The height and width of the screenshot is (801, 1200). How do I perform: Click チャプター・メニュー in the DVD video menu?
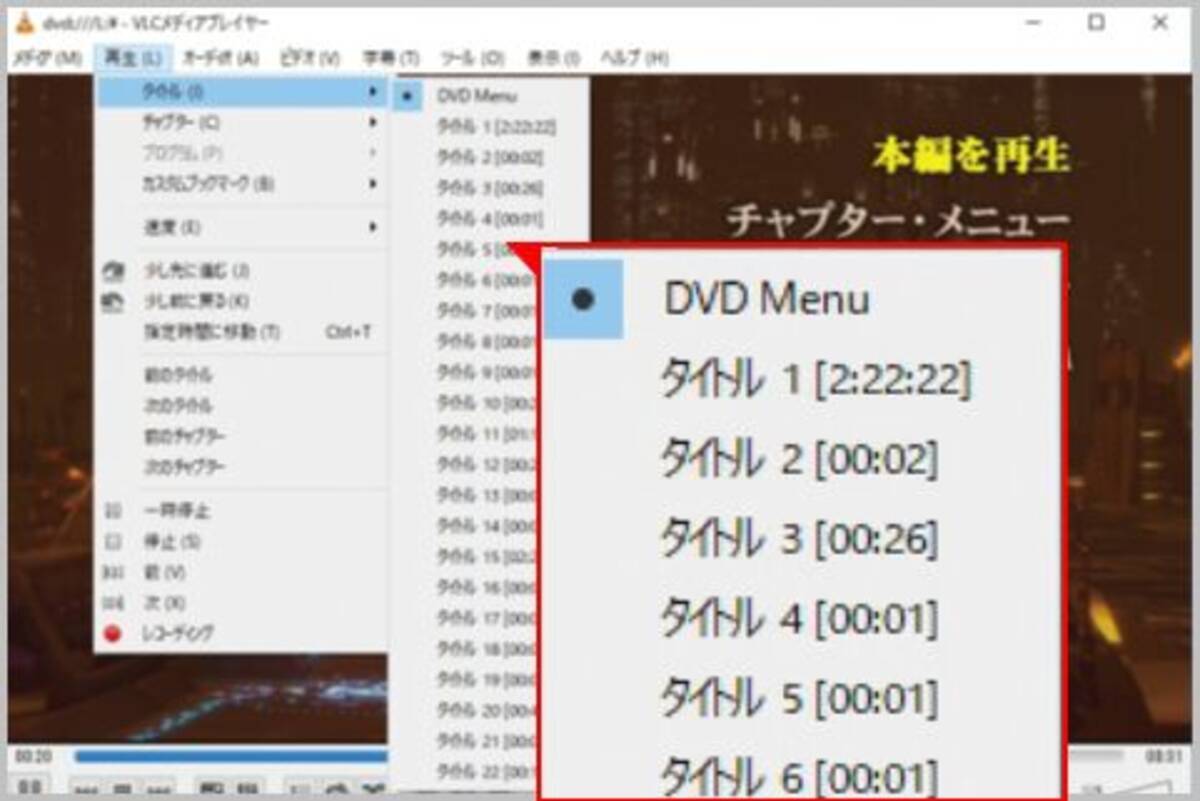(898, 219)
